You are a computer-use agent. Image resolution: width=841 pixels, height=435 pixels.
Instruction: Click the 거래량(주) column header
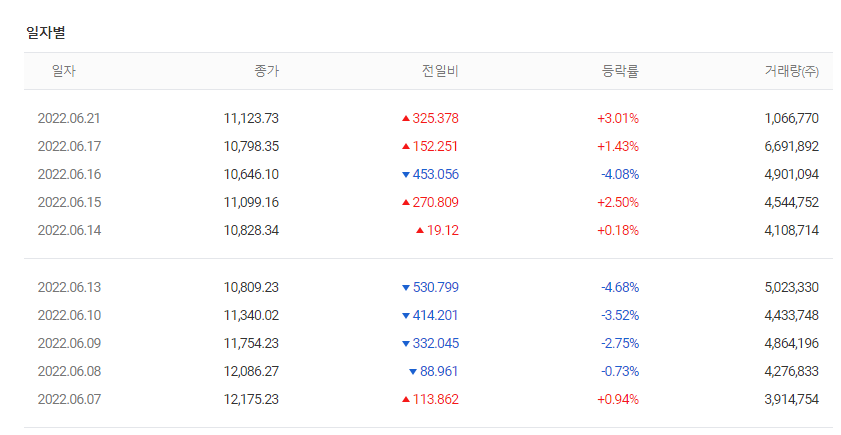point(792,71)
